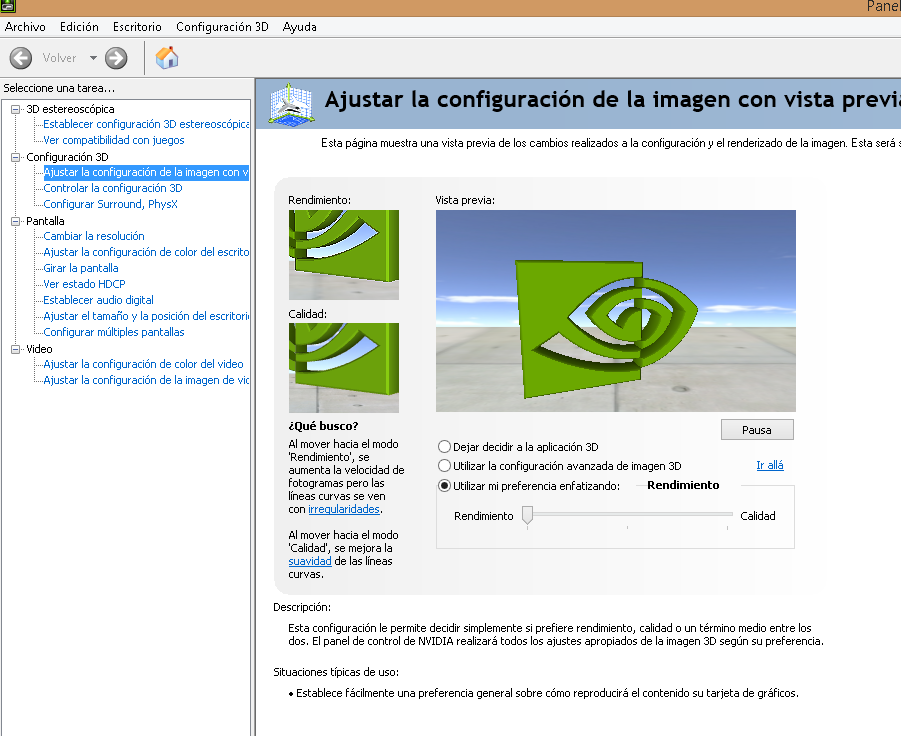Screen dimensions: 901x736
Task: Open the 'irregularidades' help link
Action: click(344, 510)
